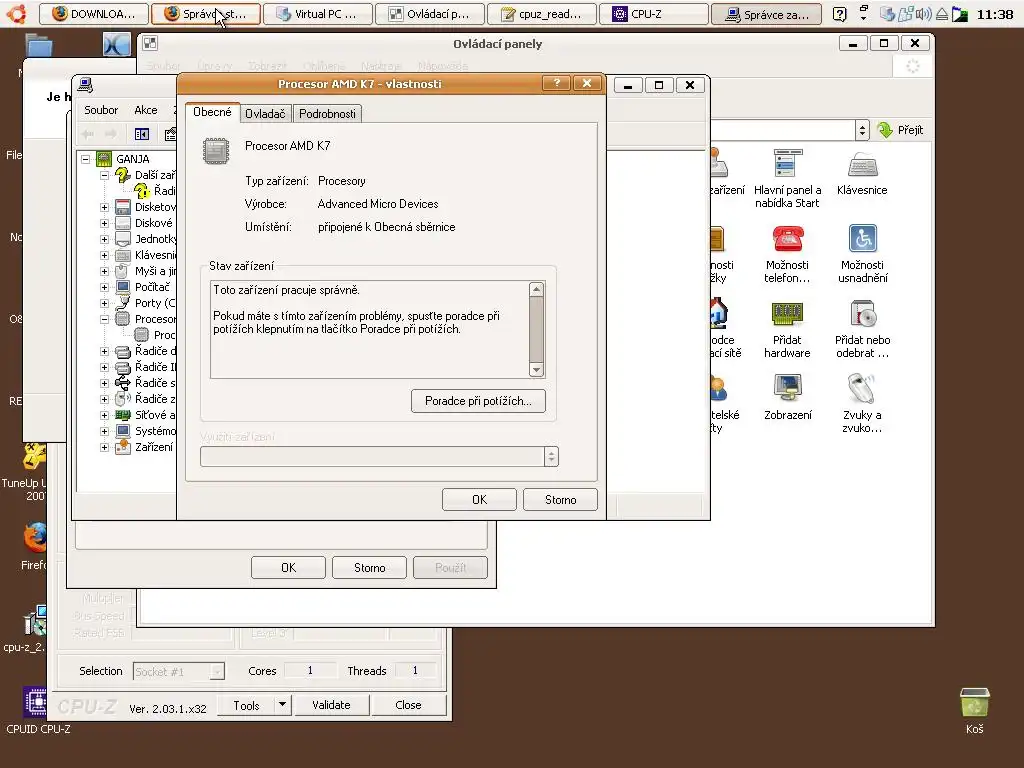Viewport: 1024px width, 768px height.
Task: Select the CPUID CPU-Z desktop shortcut
Action: click(37, 711)
